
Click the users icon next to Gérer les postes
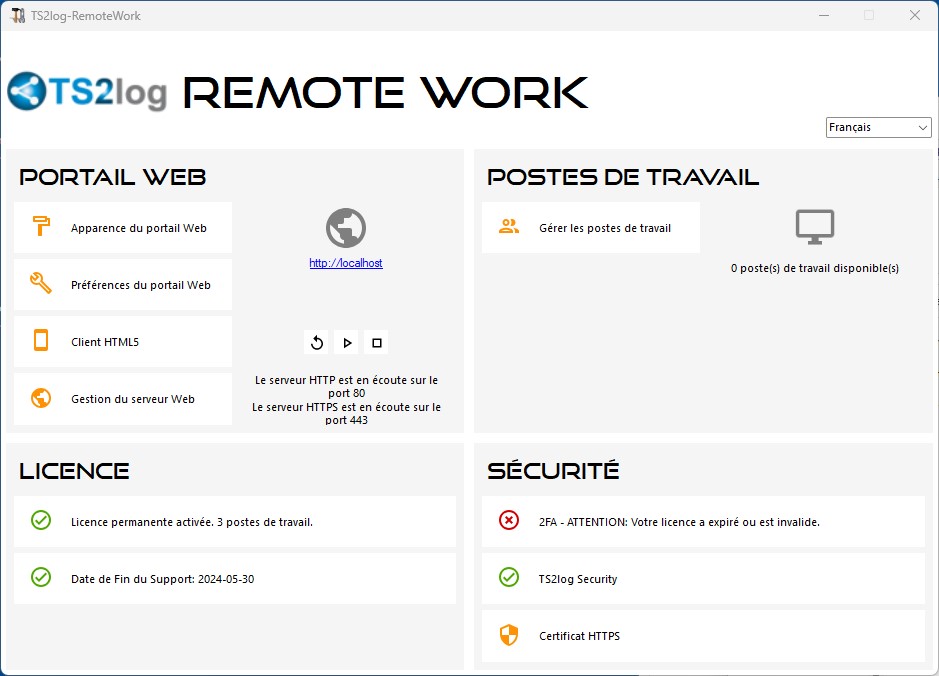(509, 226)
